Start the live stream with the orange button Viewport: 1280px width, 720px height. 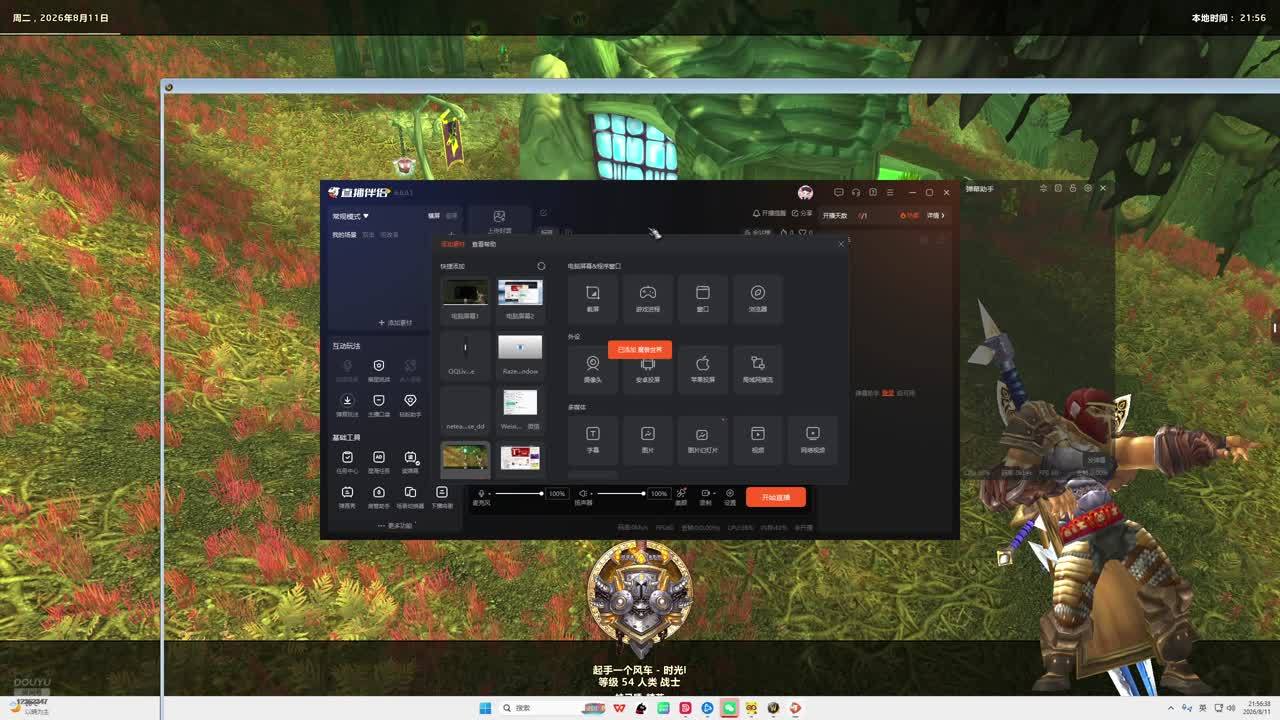click(776, 497)
